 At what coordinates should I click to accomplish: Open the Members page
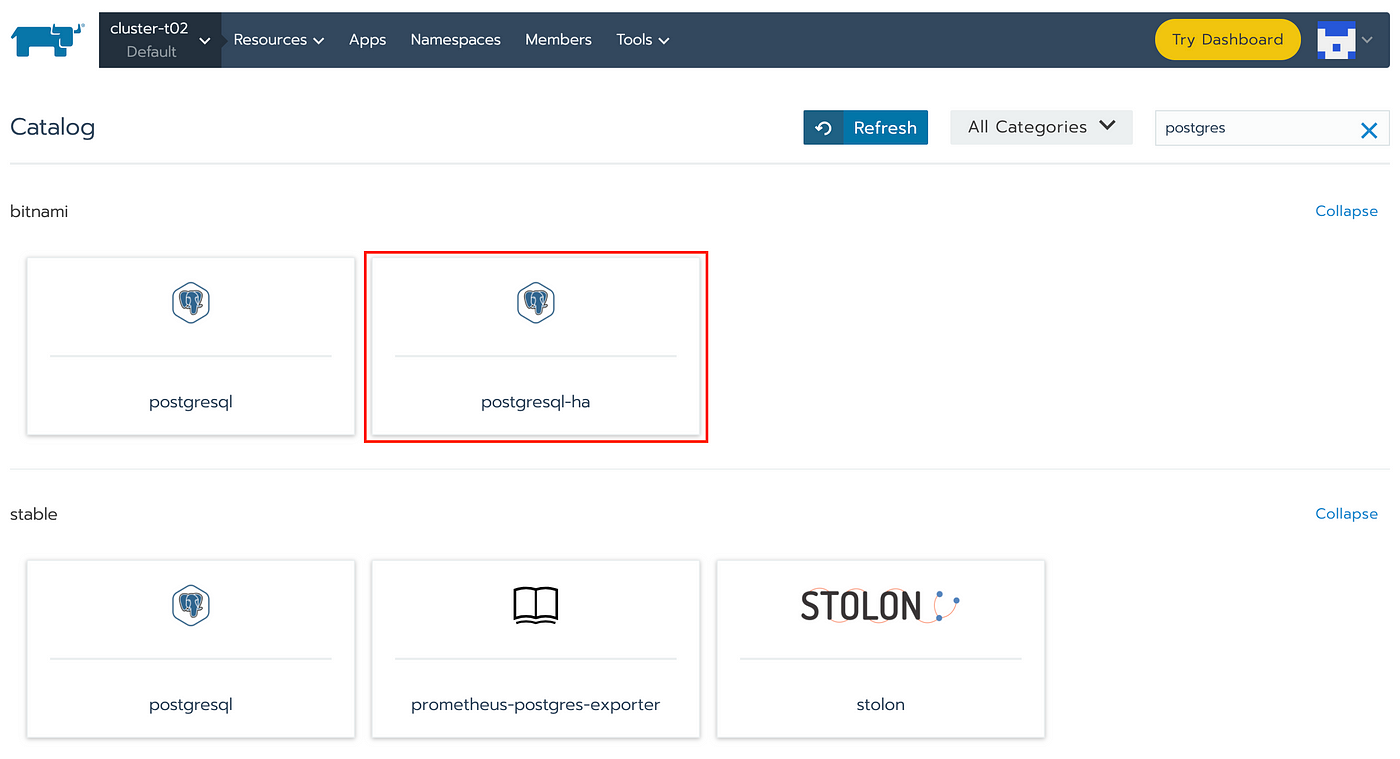point(558,40)
